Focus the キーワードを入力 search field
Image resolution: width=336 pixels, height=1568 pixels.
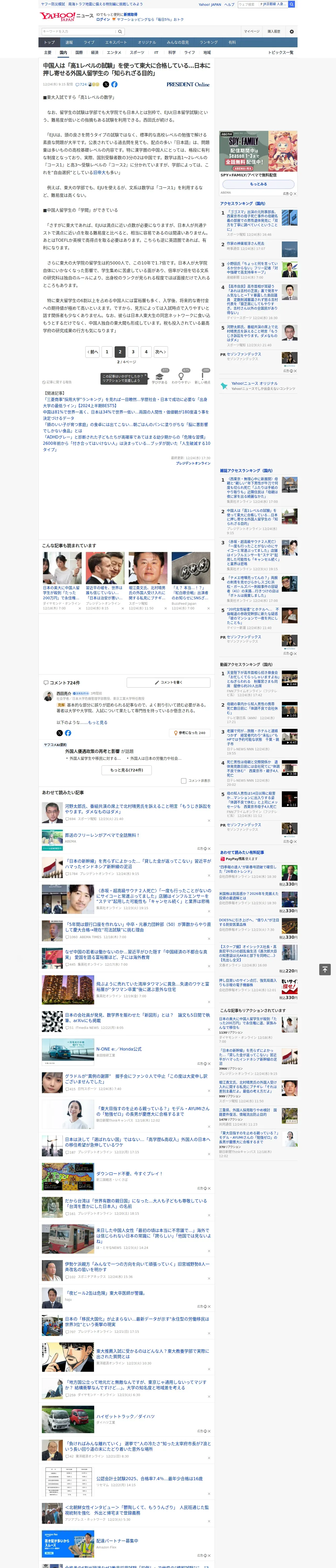tap(79, 31)
